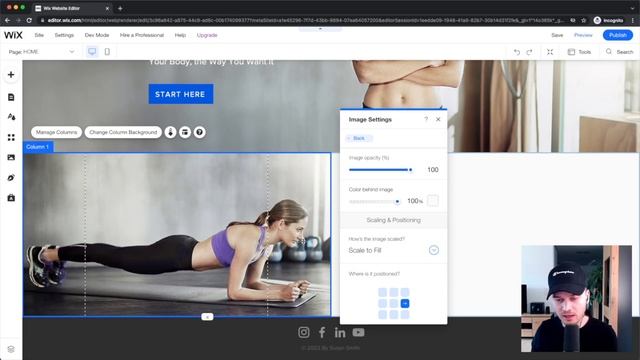Select the middle right position option
This screenshot has height=360, width=640.
pyautogui.click(x=405, y=303)
